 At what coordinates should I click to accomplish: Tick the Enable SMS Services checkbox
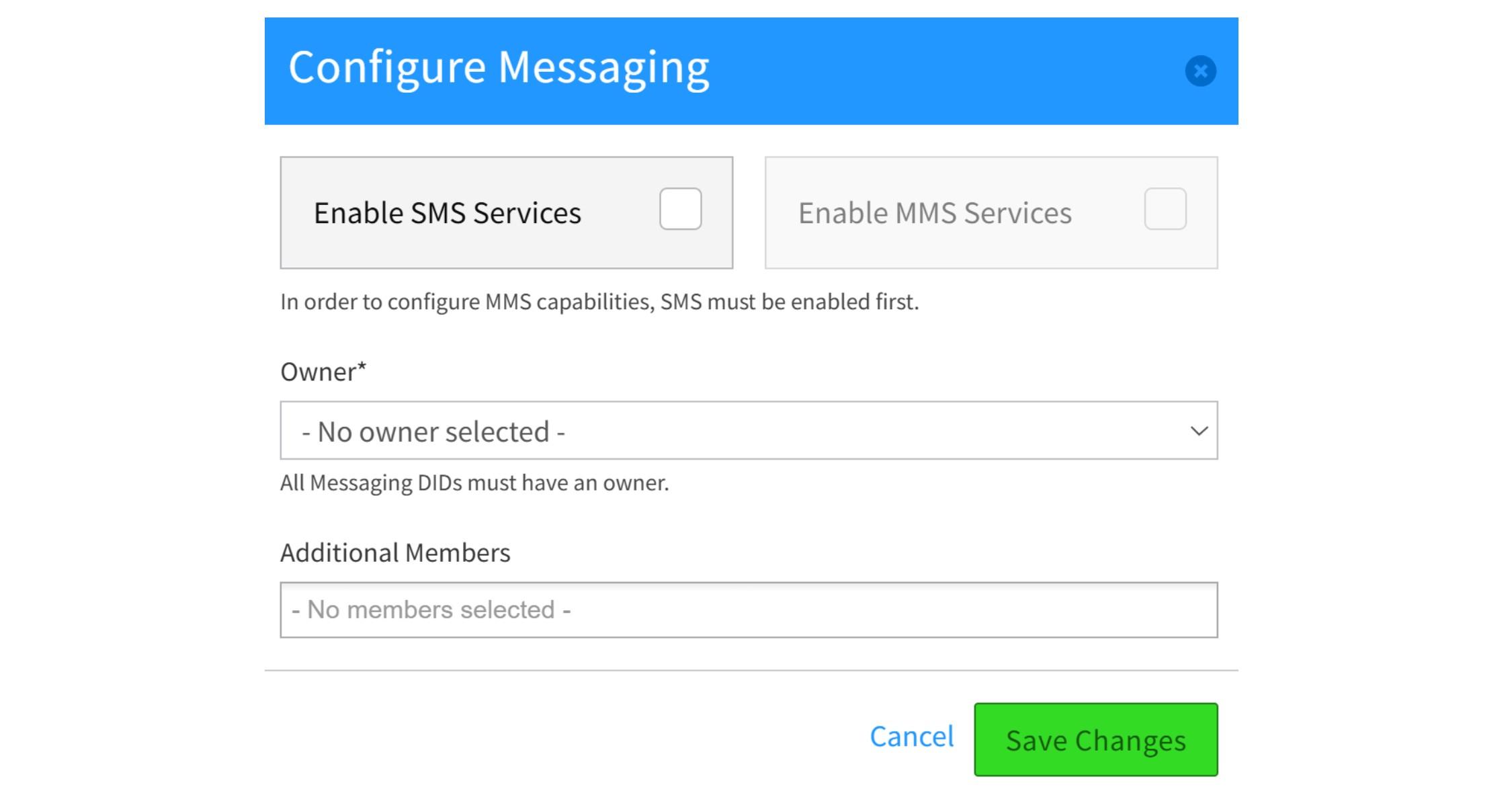coord(680,209)
